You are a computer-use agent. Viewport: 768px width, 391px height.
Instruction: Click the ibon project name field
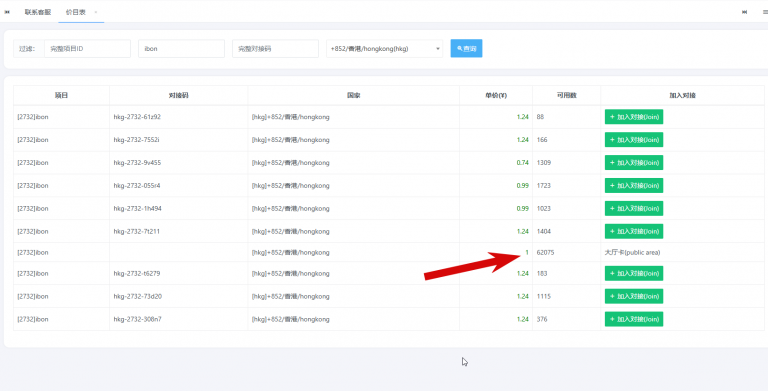point(181,49)
